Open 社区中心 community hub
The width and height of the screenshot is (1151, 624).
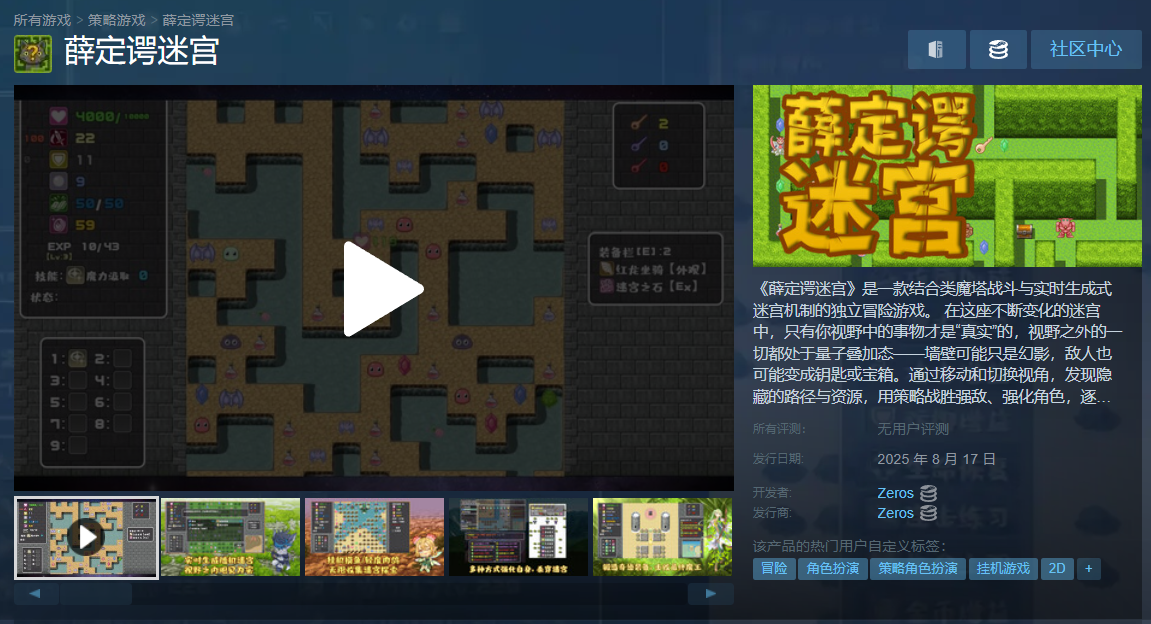[x=1086, y=50]
